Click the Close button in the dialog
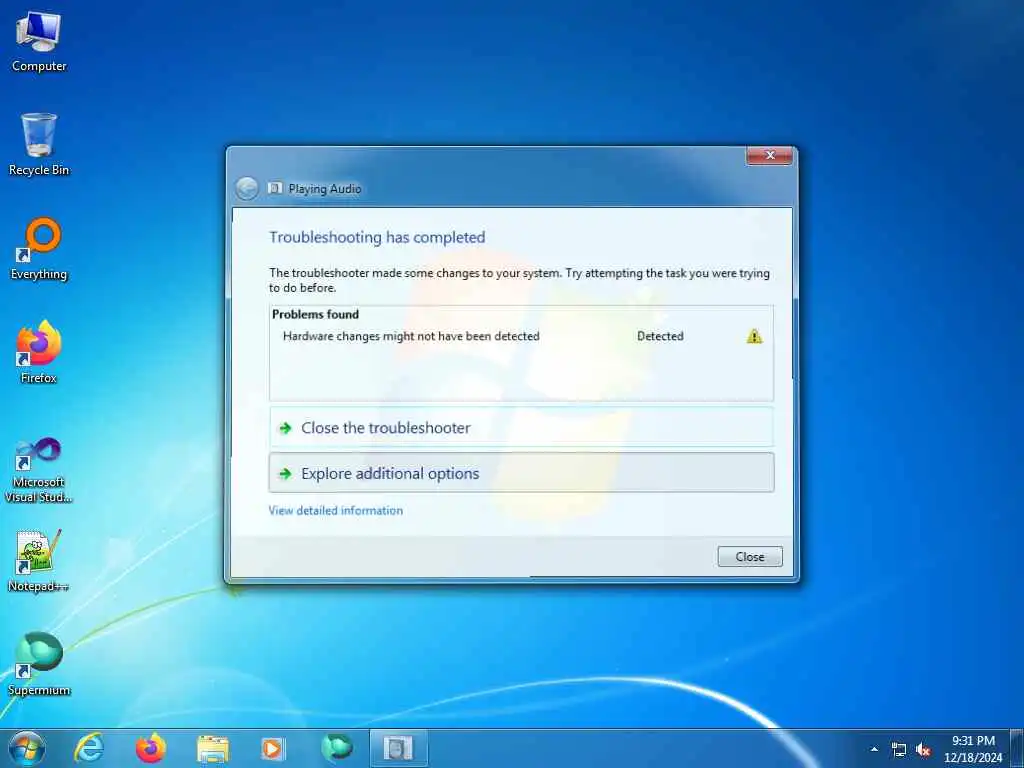 [x=750, y=556]
